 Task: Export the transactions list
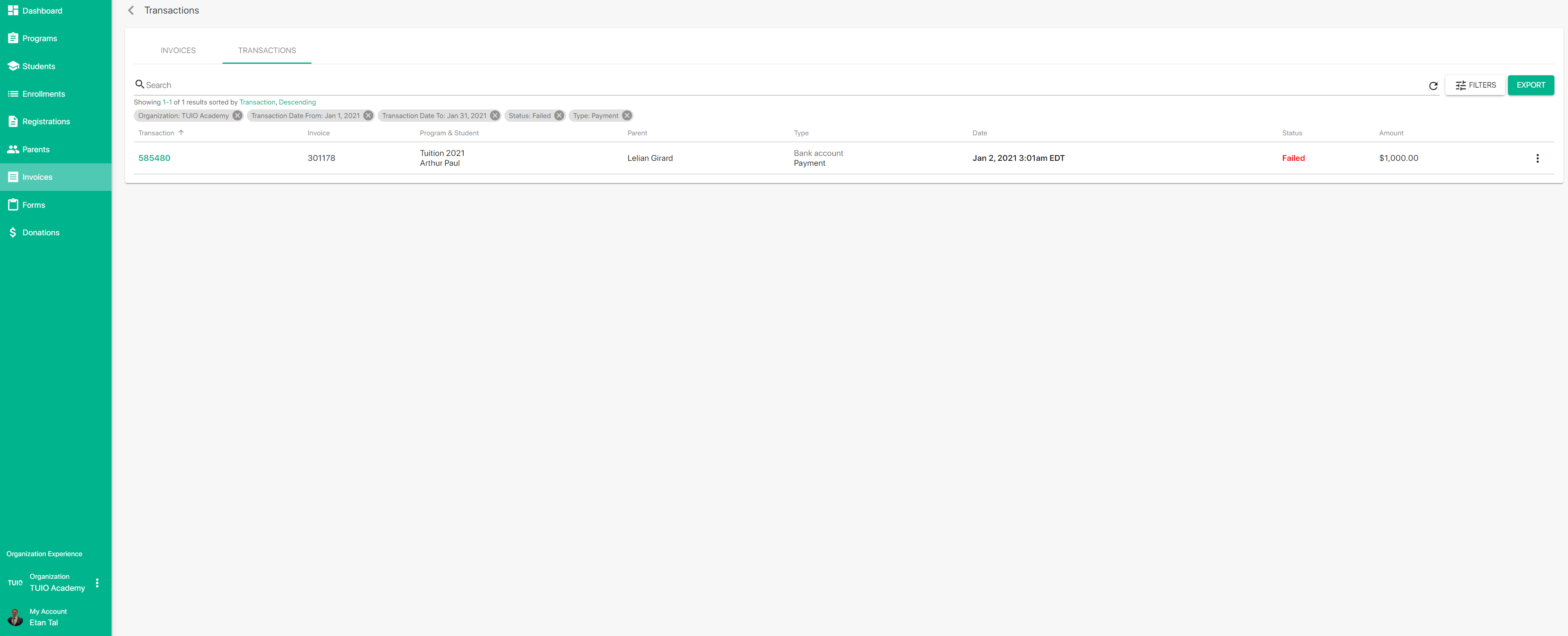coord(1530,85)
